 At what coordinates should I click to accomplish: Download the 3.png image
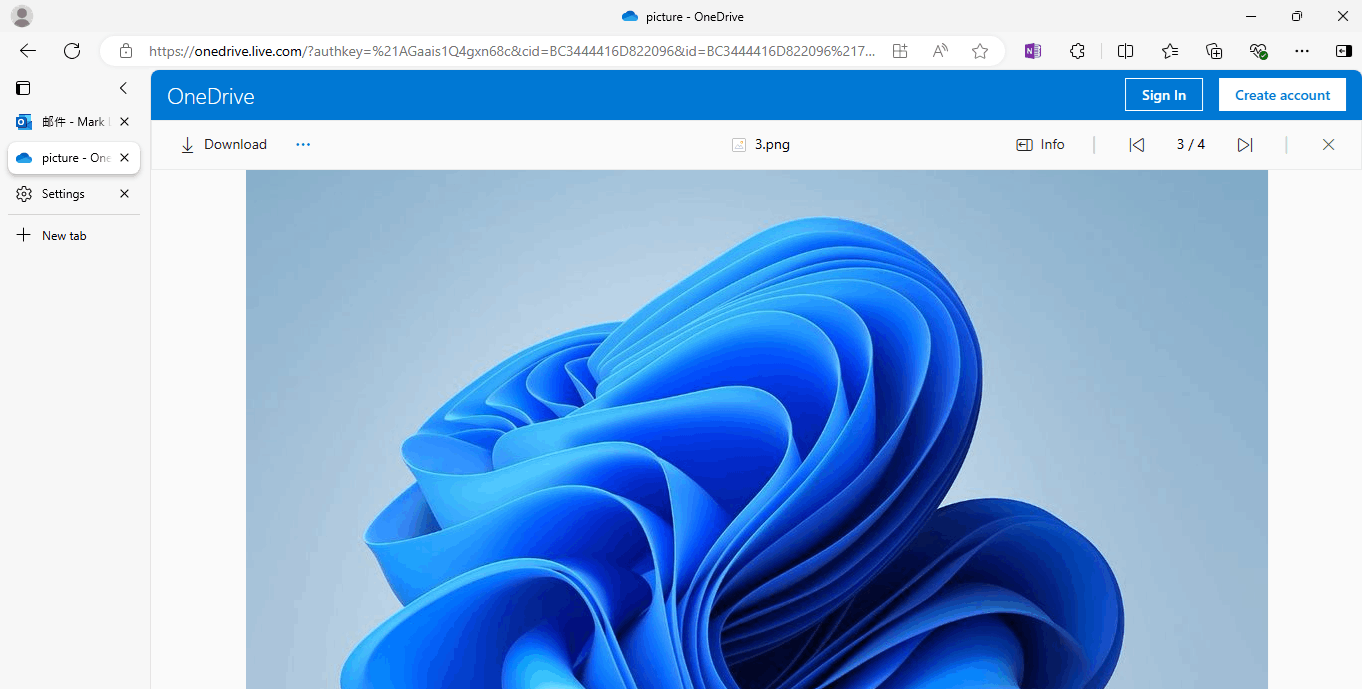[224, 145]
